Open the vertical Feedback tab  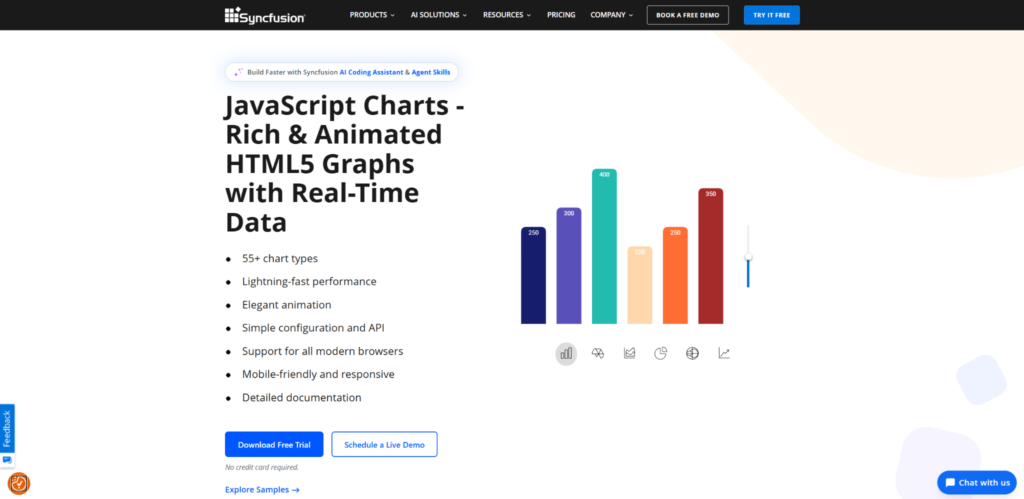[x=7, y=428]
